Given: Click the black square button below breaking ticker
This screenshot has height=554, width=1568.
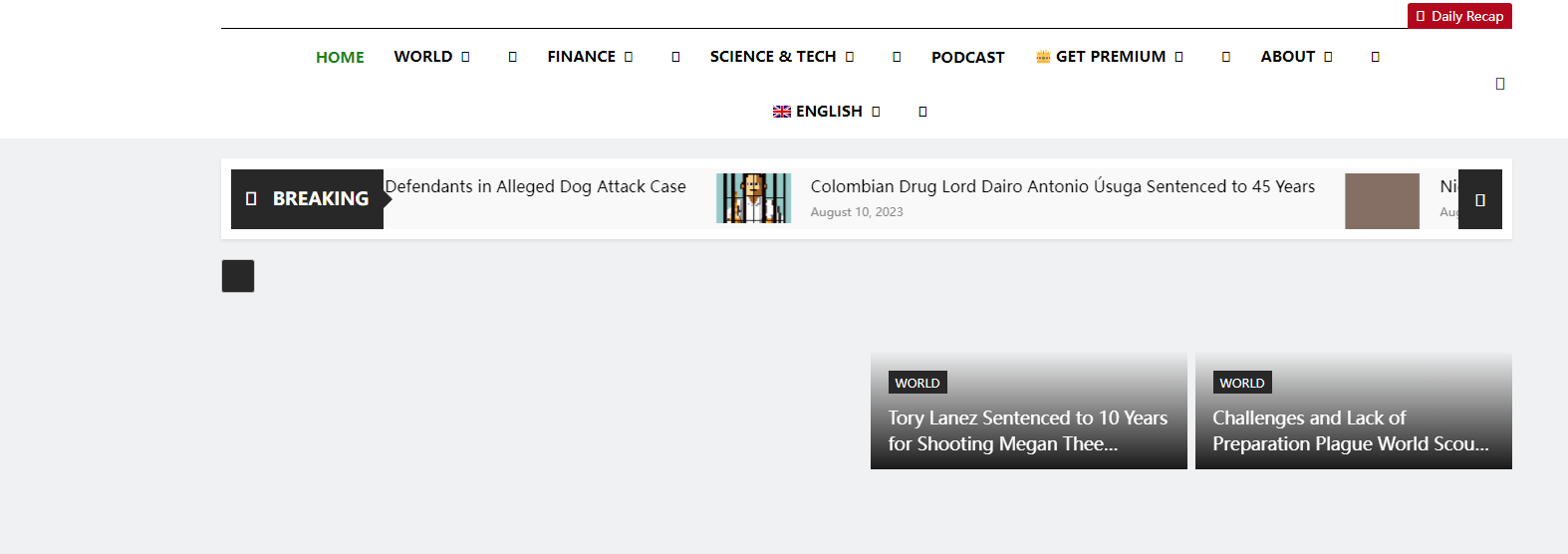Looking at the screenshot, I should point(238,276).
